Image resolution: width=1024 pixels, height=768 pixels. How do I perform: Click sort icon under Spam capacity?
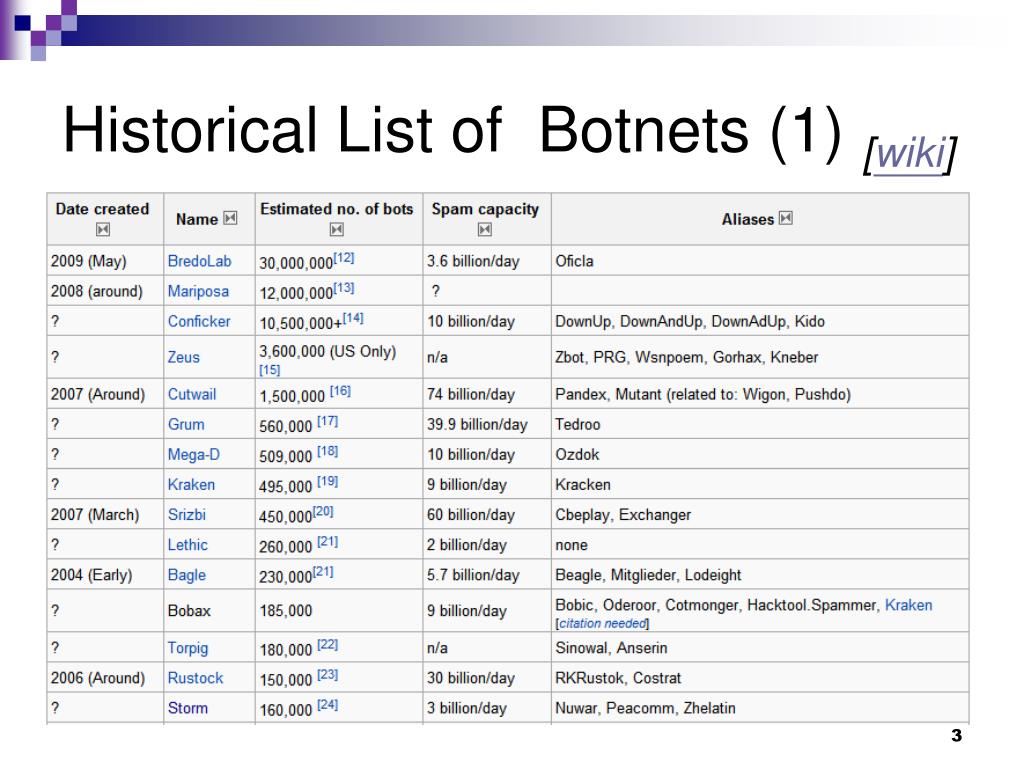(x=485, y=229)
